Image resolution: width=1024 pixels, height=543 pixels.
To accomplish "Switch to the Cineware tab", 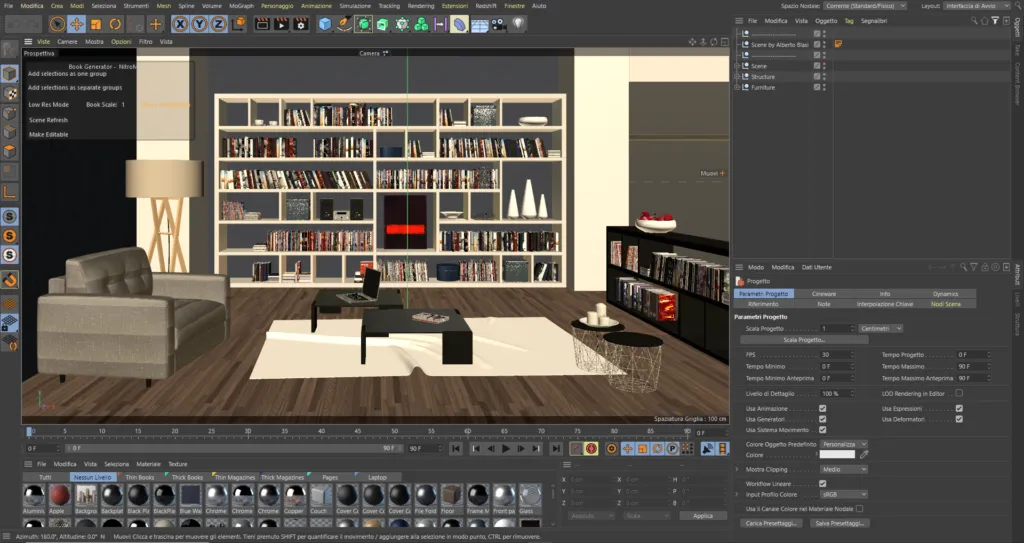I will 824,294.
